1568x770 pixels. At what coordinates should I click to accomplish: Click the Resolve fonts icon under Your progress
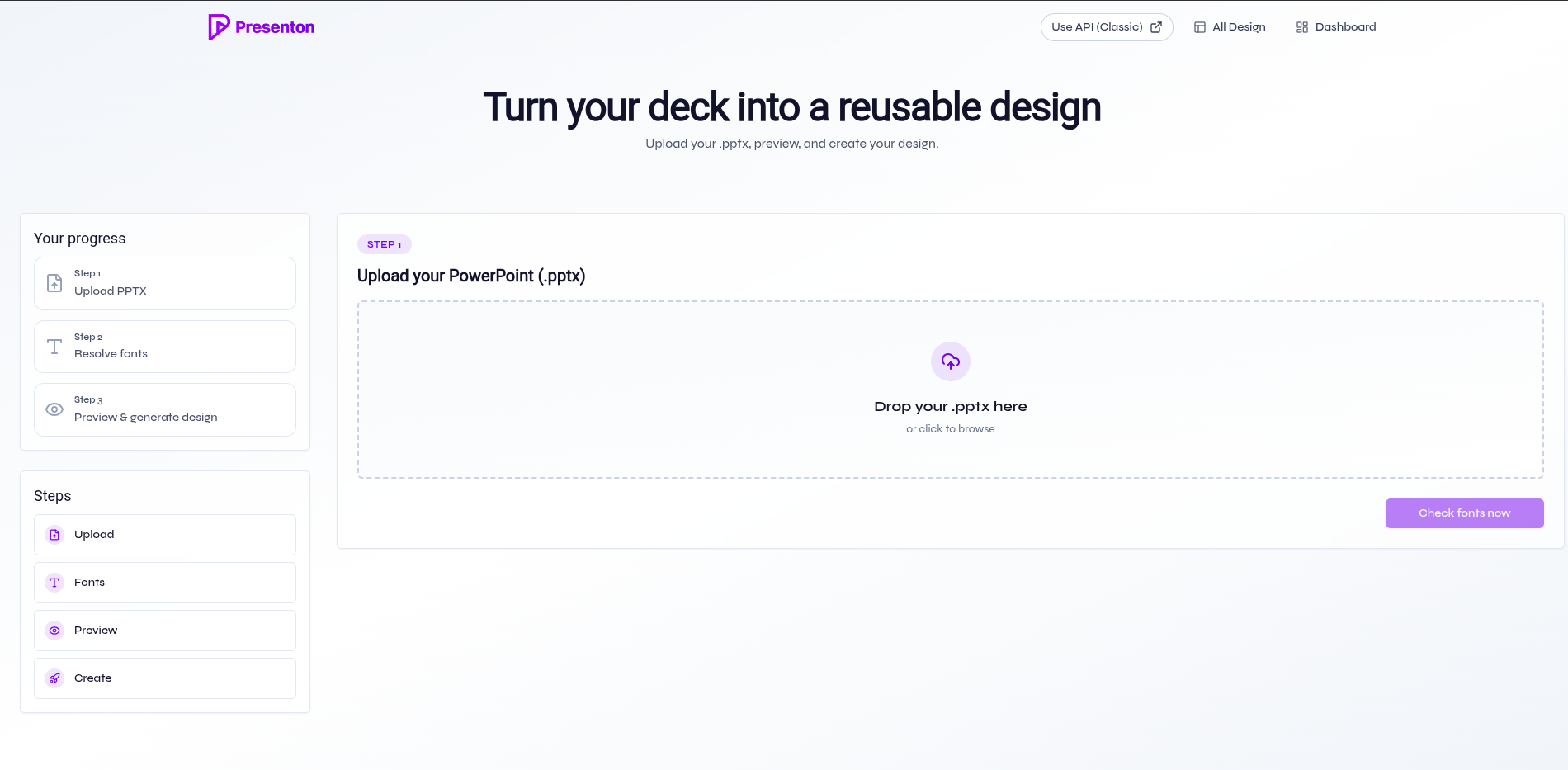pos(54,347)
